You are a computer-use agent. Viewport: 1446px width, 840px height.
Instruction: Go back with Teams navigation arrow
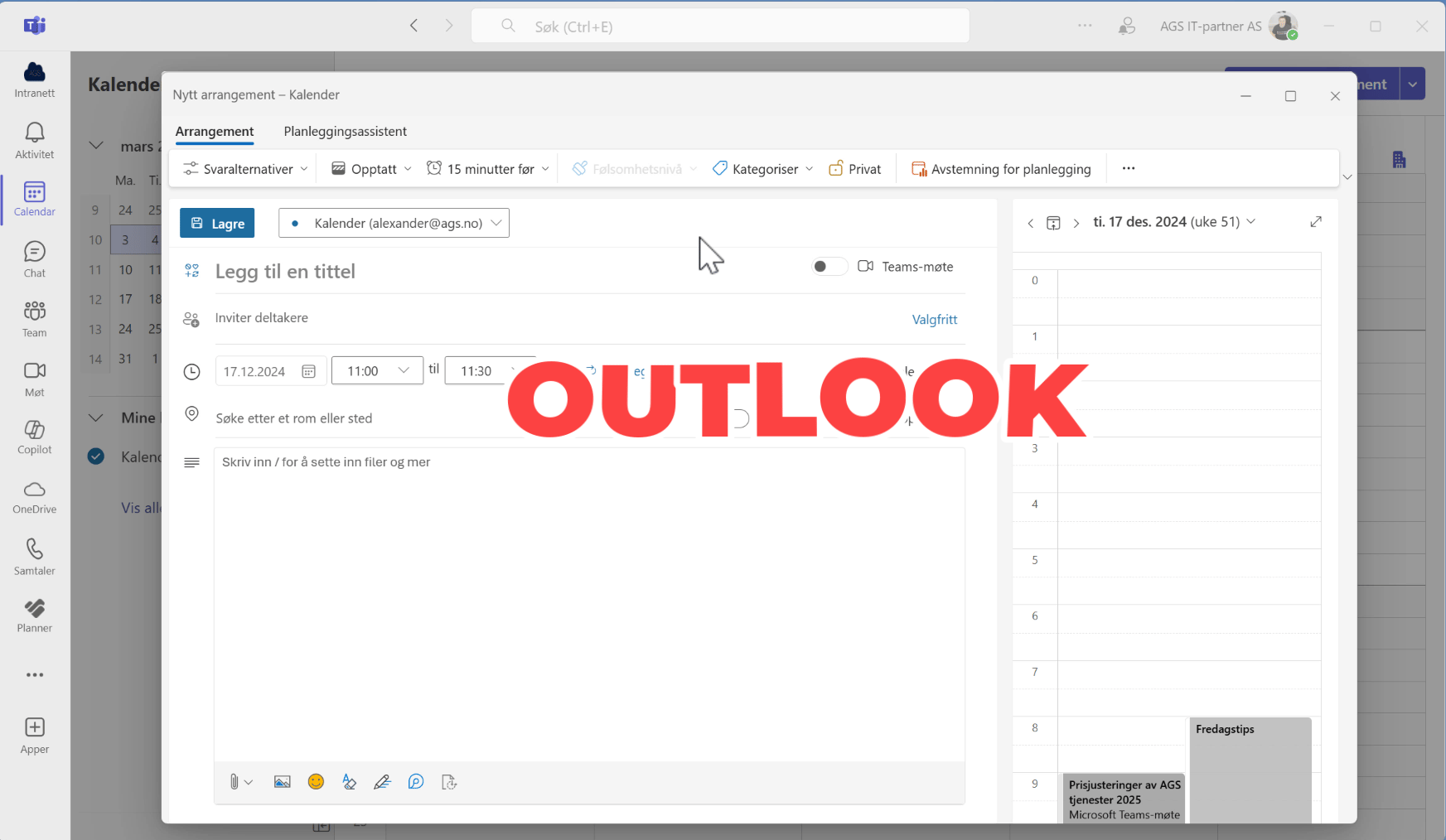tap(414, 26)
